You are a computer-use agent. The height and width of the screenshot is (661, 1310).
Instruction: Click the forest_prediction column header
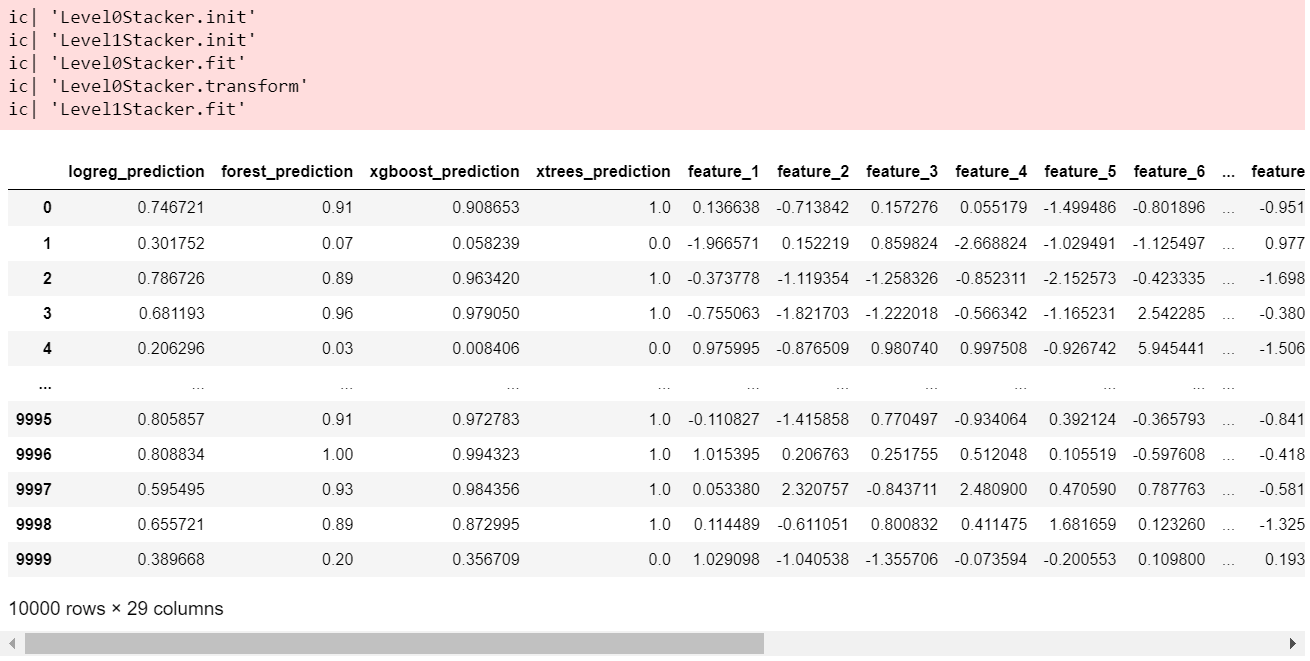click(x=287, y=172)
